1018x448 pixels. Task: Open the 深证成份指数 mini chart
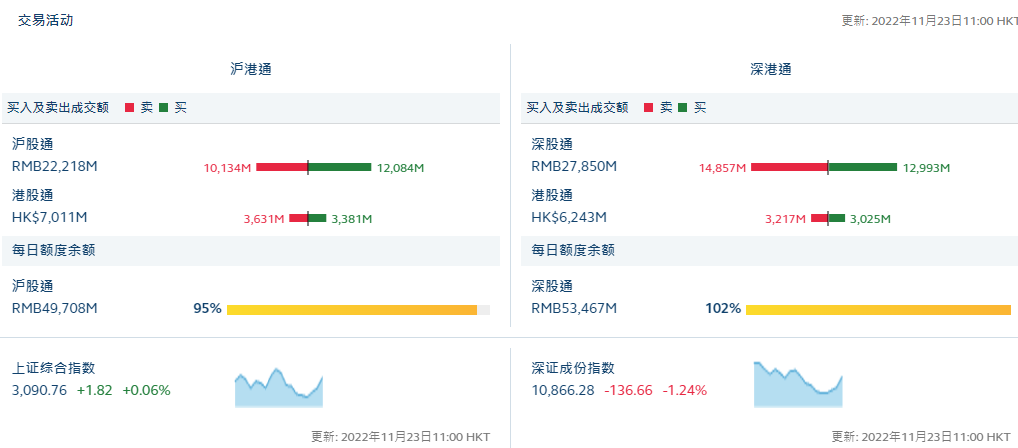[798, 385]
